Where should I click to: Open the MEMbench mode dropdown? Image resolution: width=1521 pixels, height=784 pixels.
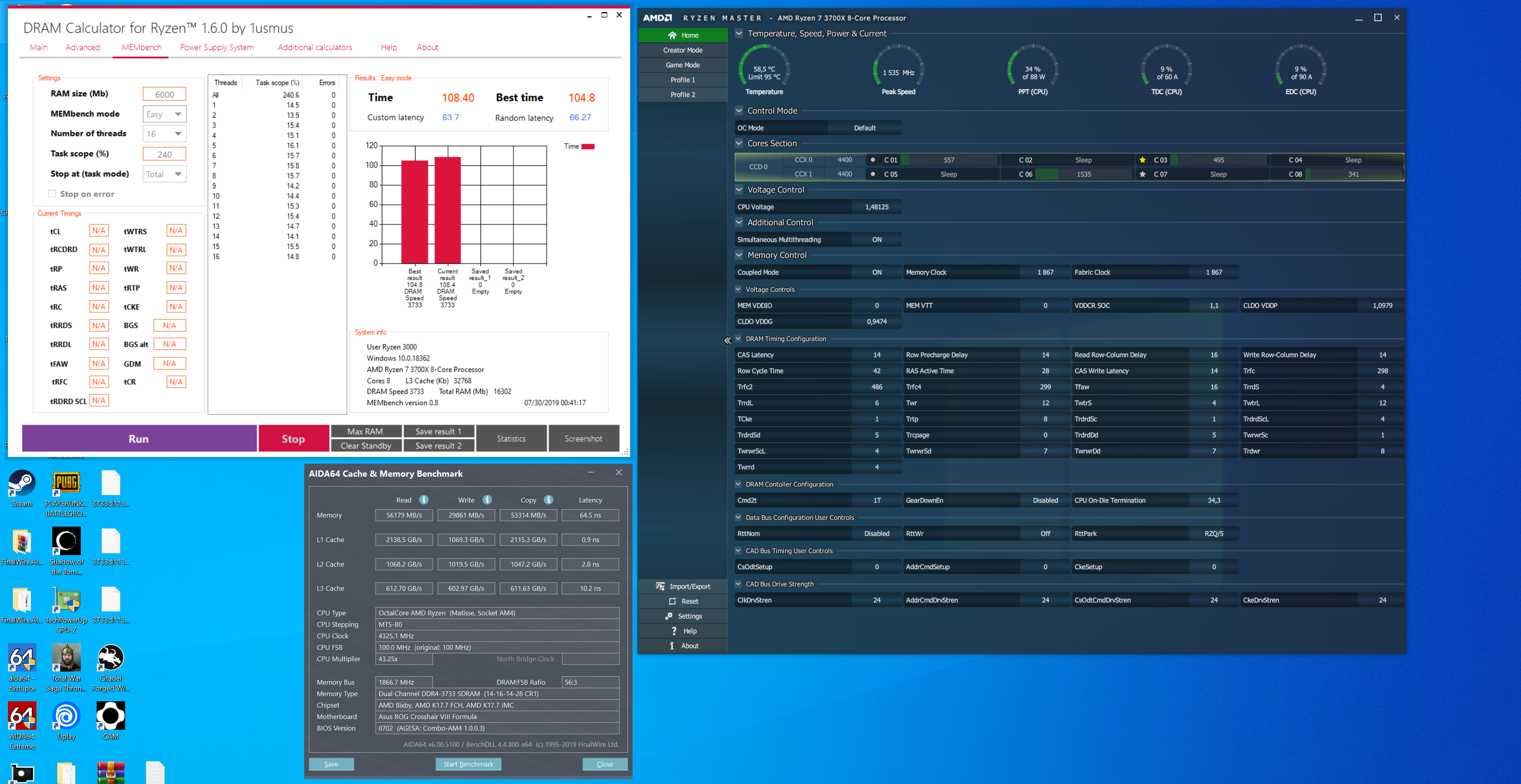(x=165, y=114)
